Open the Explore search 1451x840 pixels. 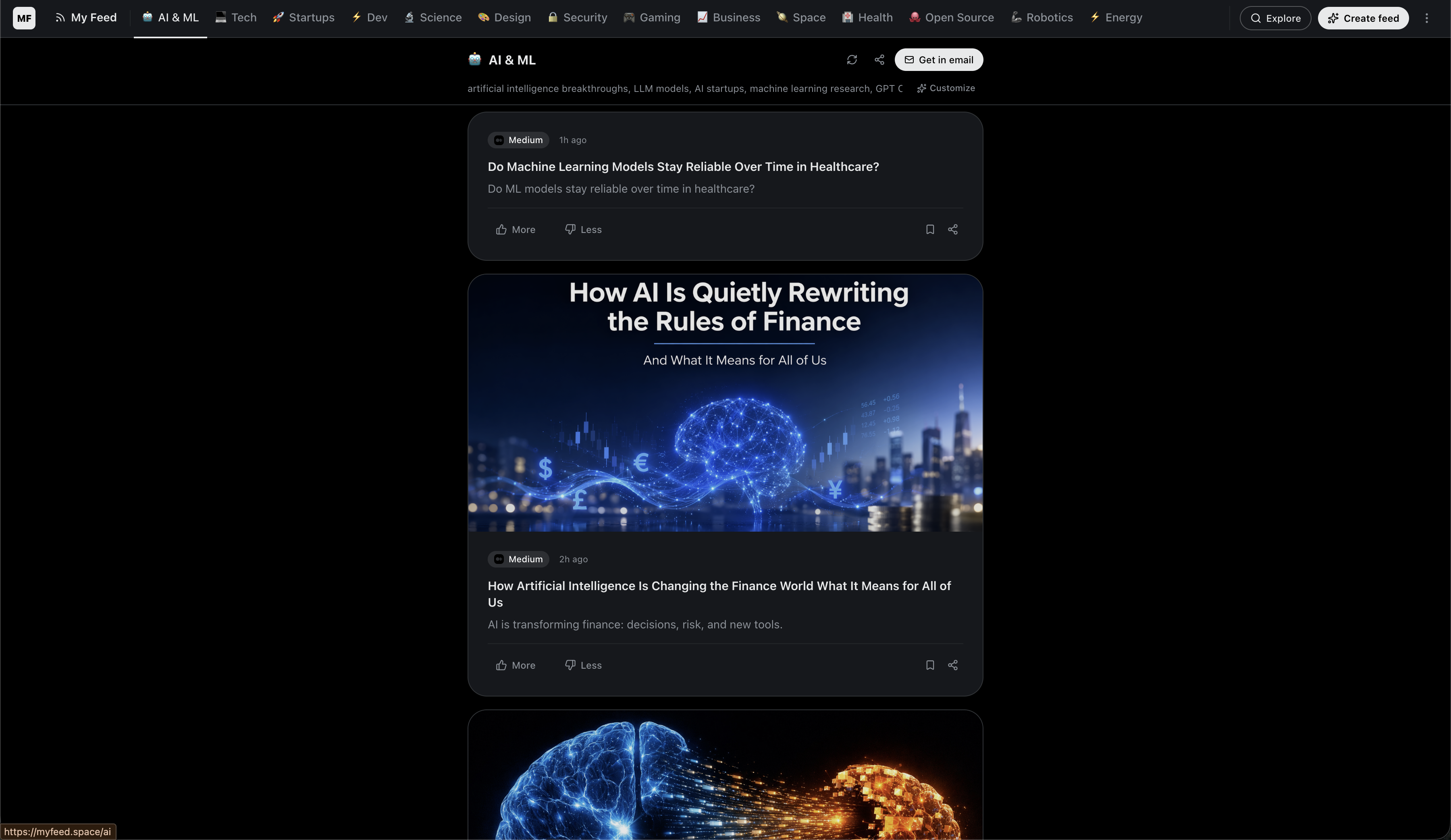coord(1275,18)
